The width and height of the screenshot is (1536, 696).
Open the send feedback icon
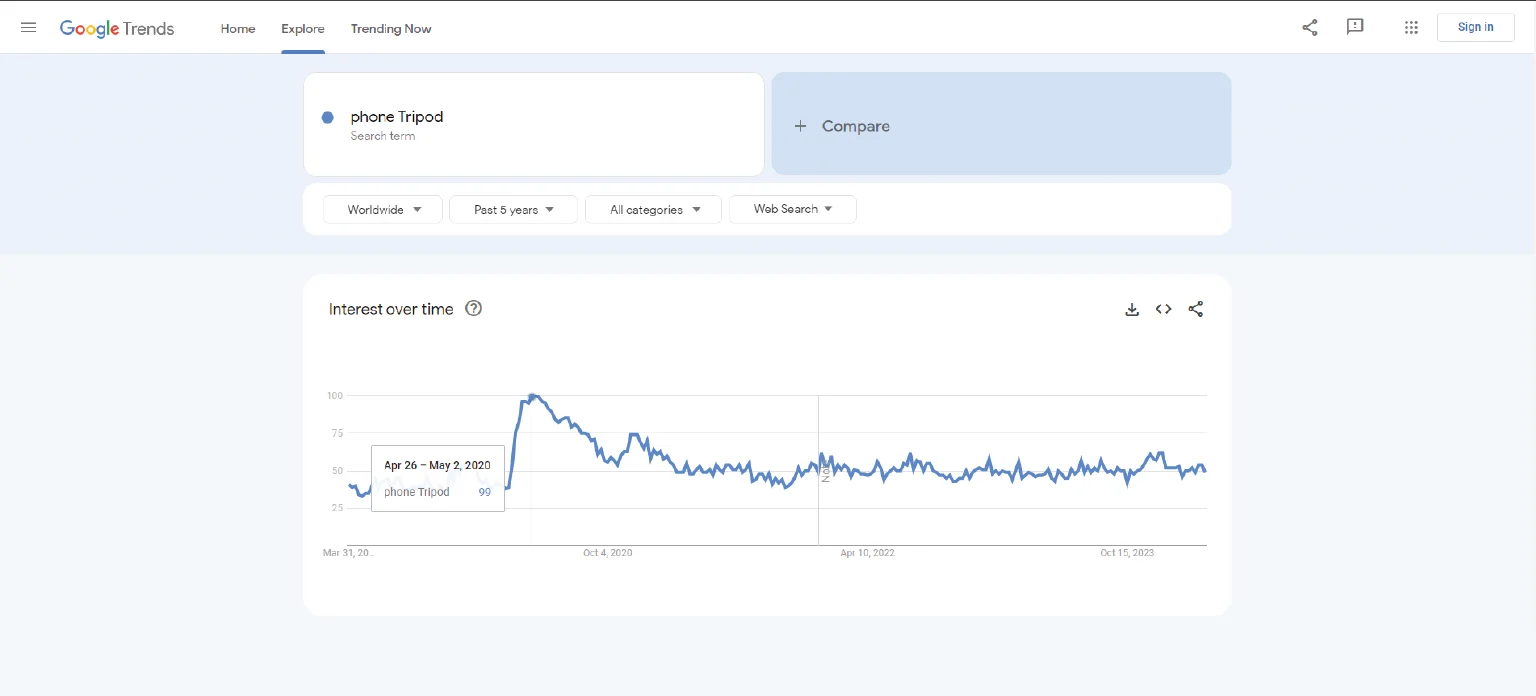(x=1355, y=27)
